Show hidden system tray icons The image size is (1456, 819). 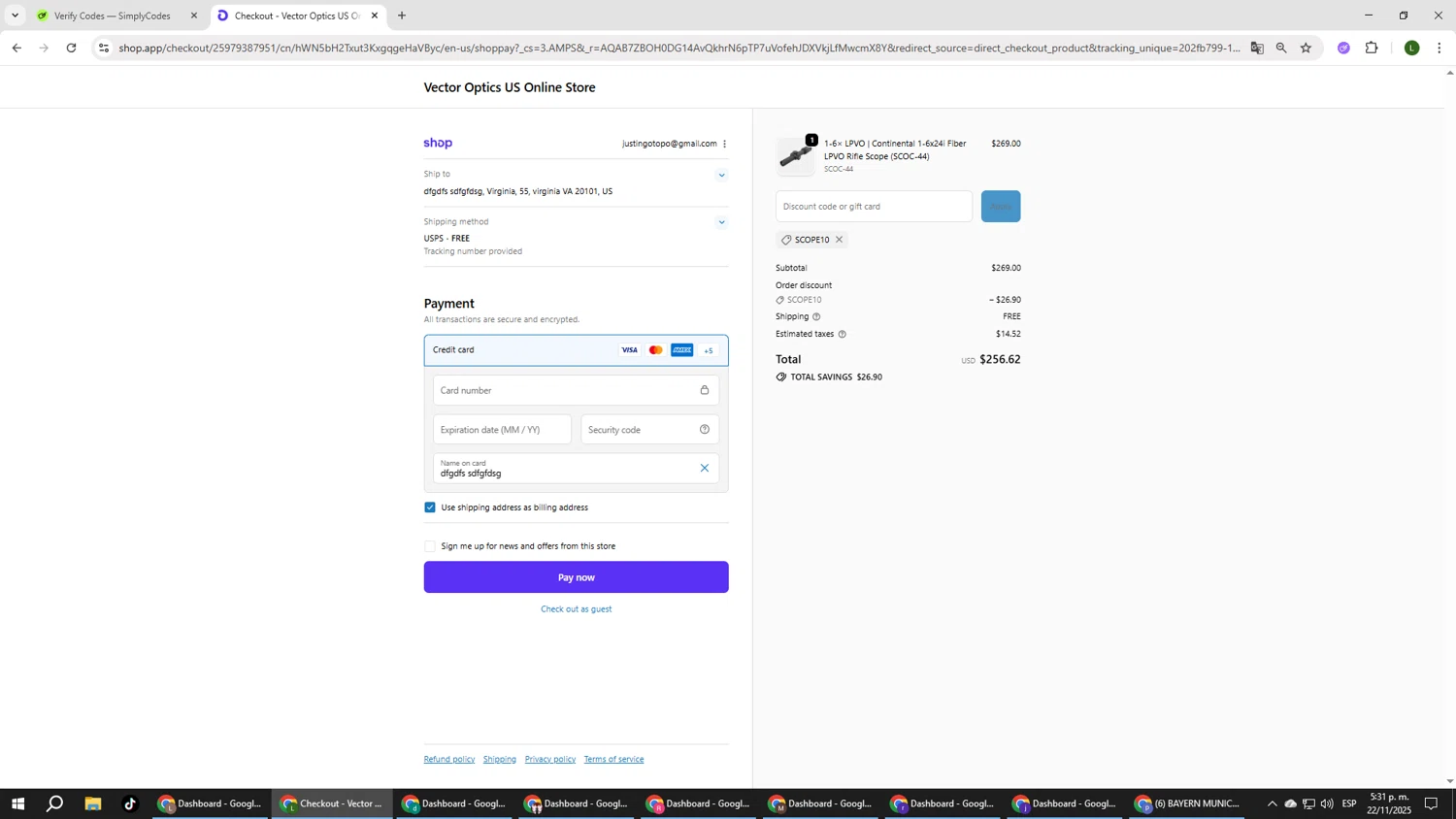[1272, 803]
